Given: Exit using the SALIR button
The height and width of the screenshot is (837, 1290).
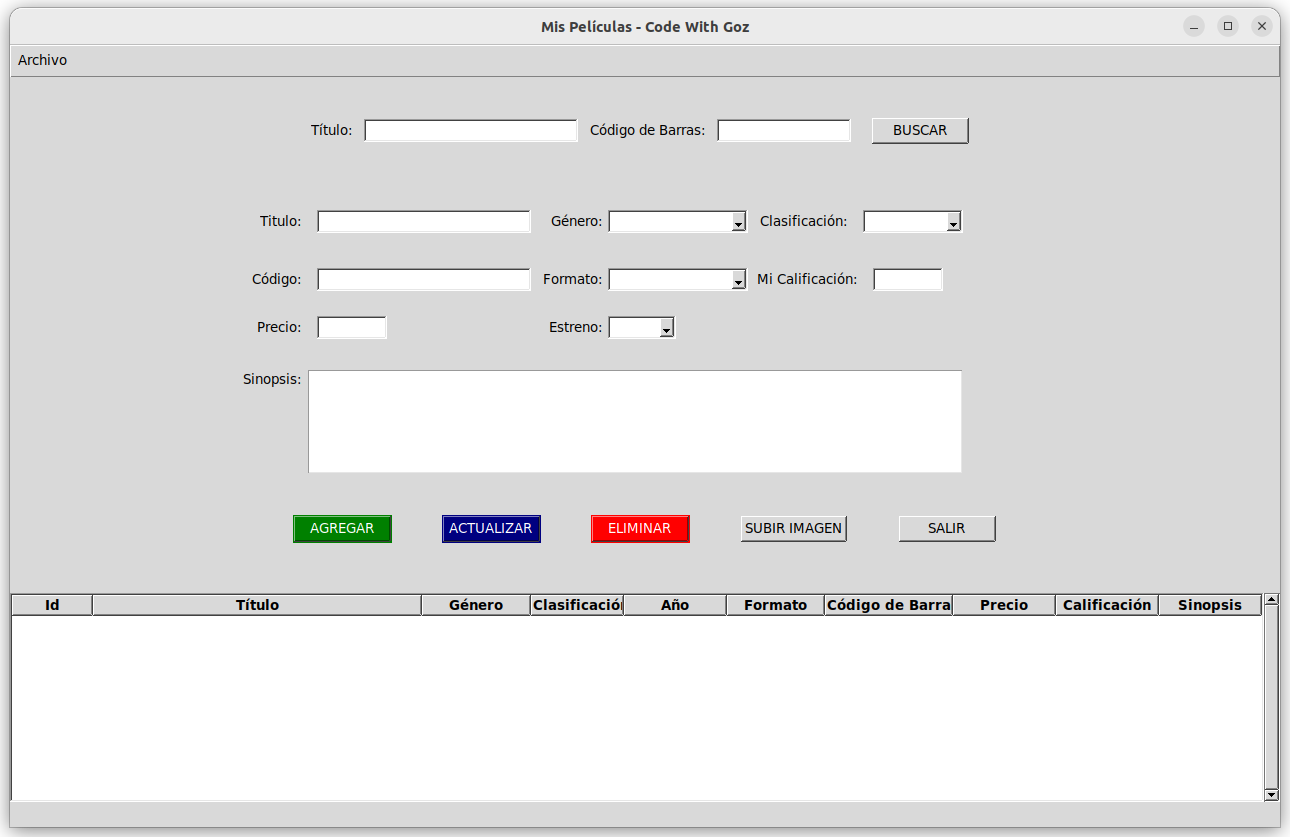Looking at the screenshot, I should [946, 528].
